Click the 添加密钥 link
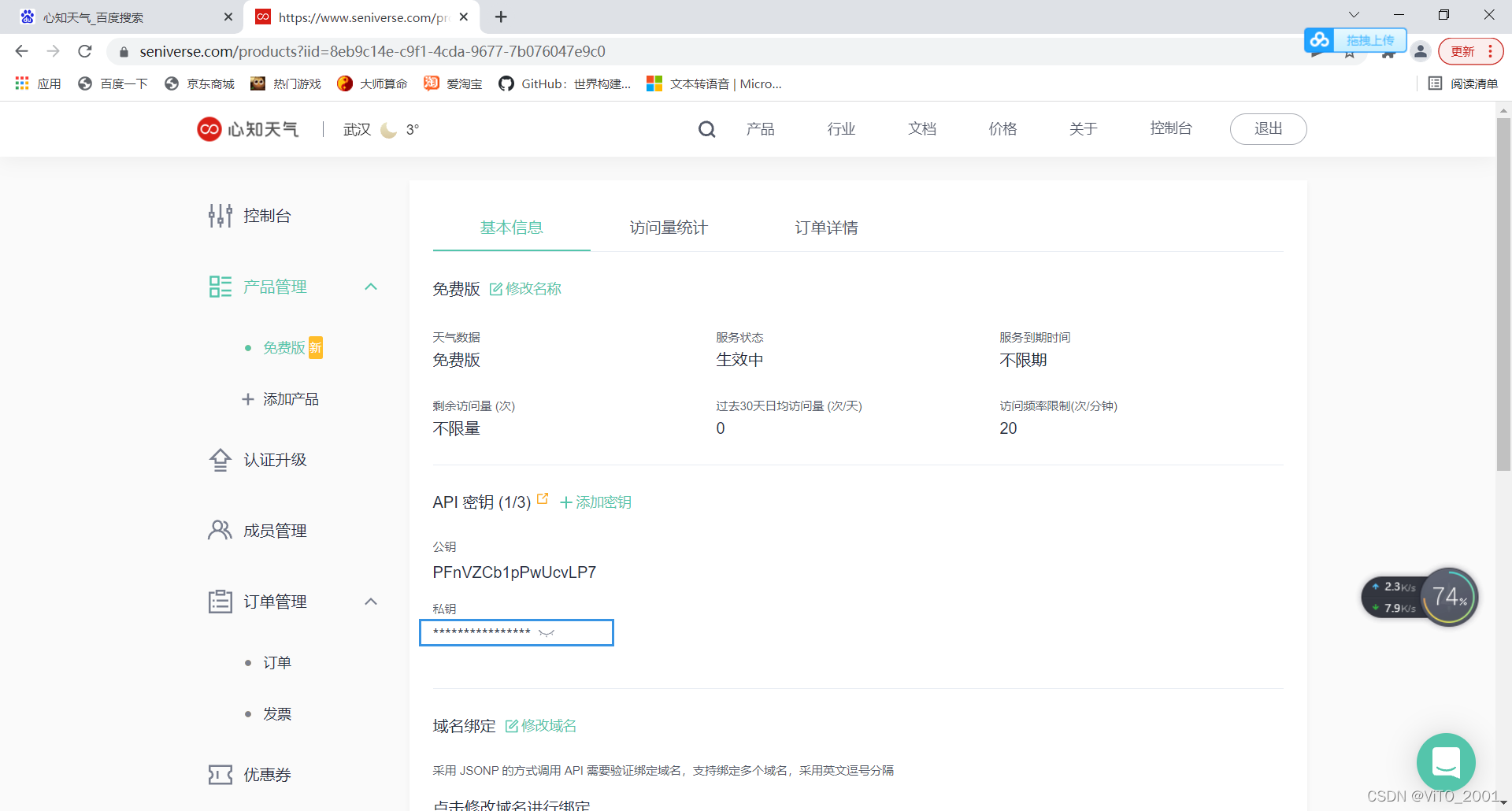Viewport: 1512px width, 811px height. (x=595, y=502)
